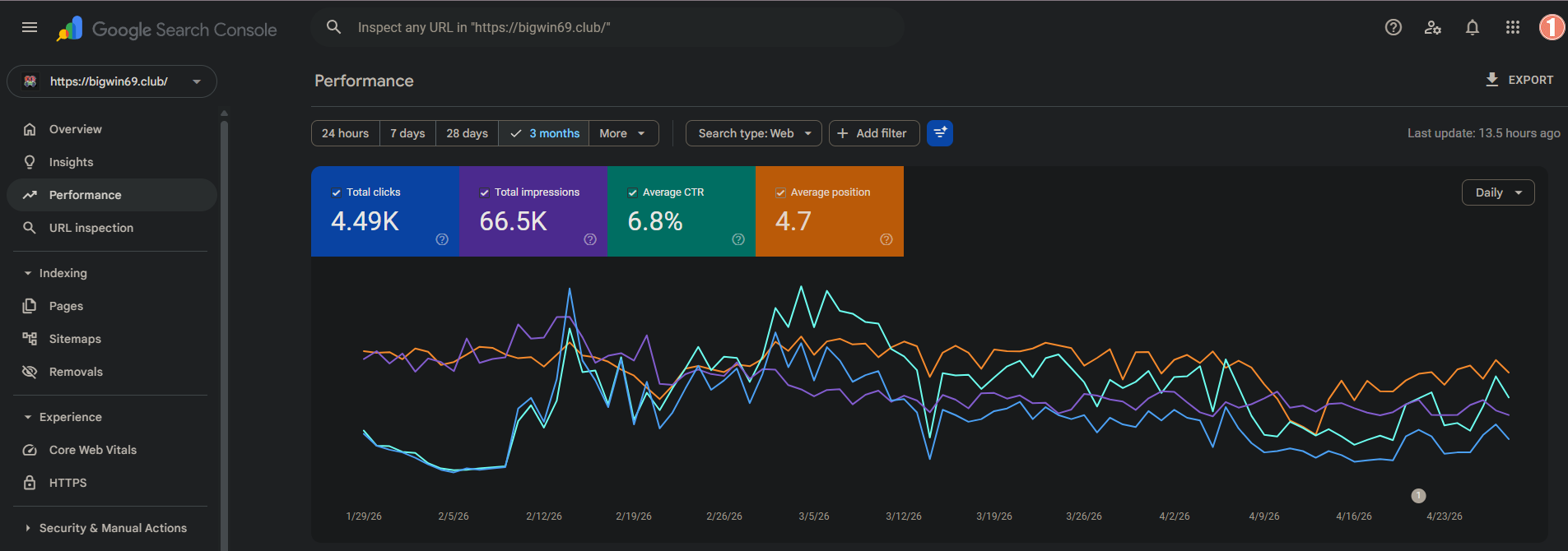
Task: Click the EXPORT button
Action: [x=1519, y=80]
